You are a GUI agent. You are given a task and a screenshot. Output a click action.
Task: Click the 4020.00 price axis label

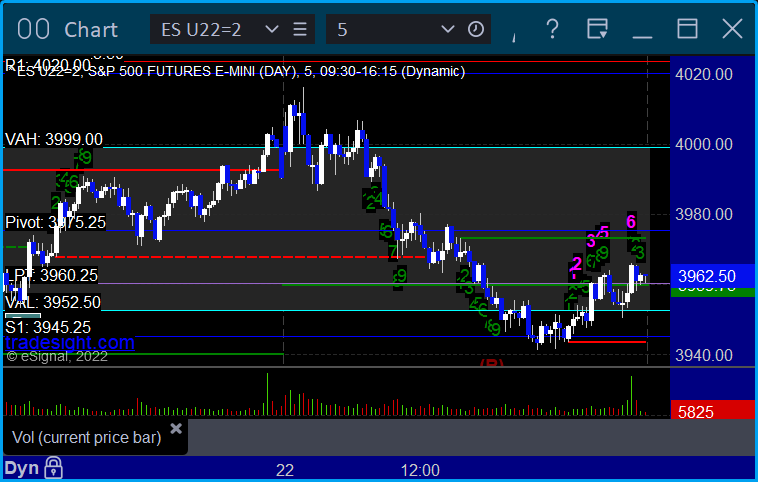pyautogui.click(x=704, y=74)
